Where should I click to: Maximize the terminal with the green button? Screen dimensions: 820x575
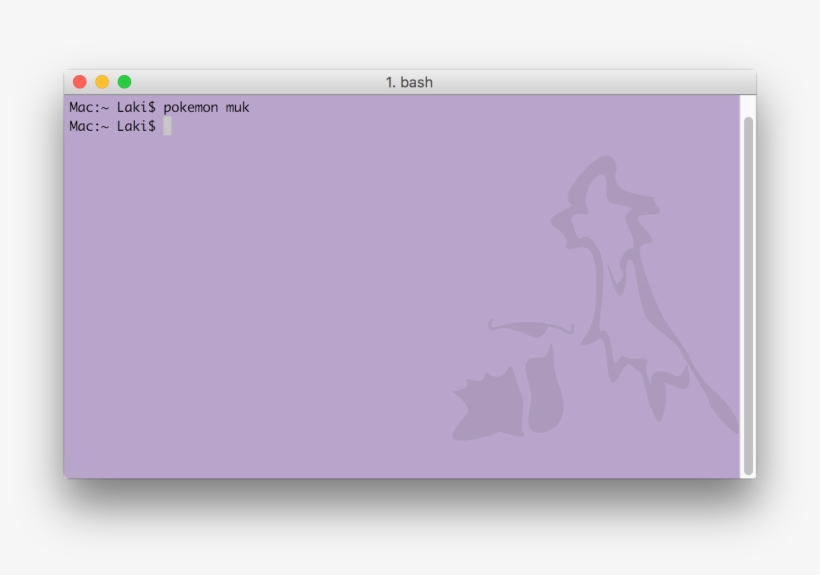(x=124, y=82)
